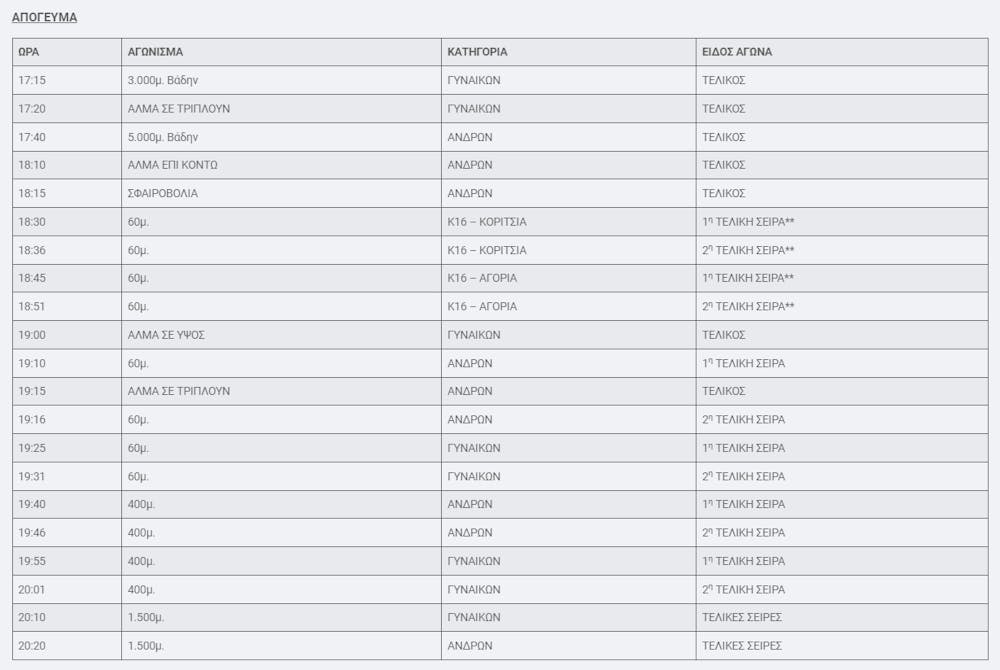
Task: Select the 20:01 time cell
Action: tap(31, 589)
